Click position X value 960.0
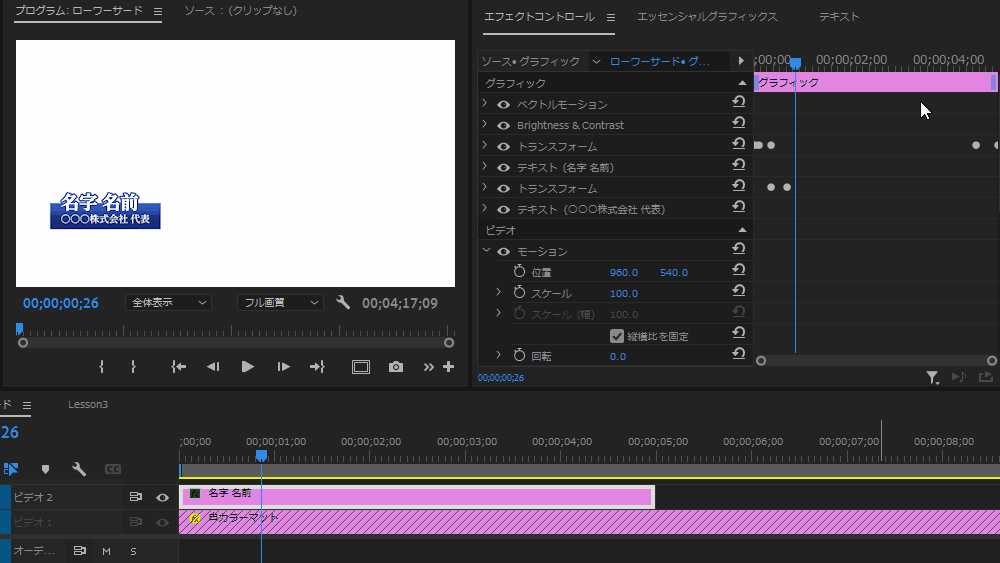The width and height of the screenshot is (1000, 563). (623, 272)
